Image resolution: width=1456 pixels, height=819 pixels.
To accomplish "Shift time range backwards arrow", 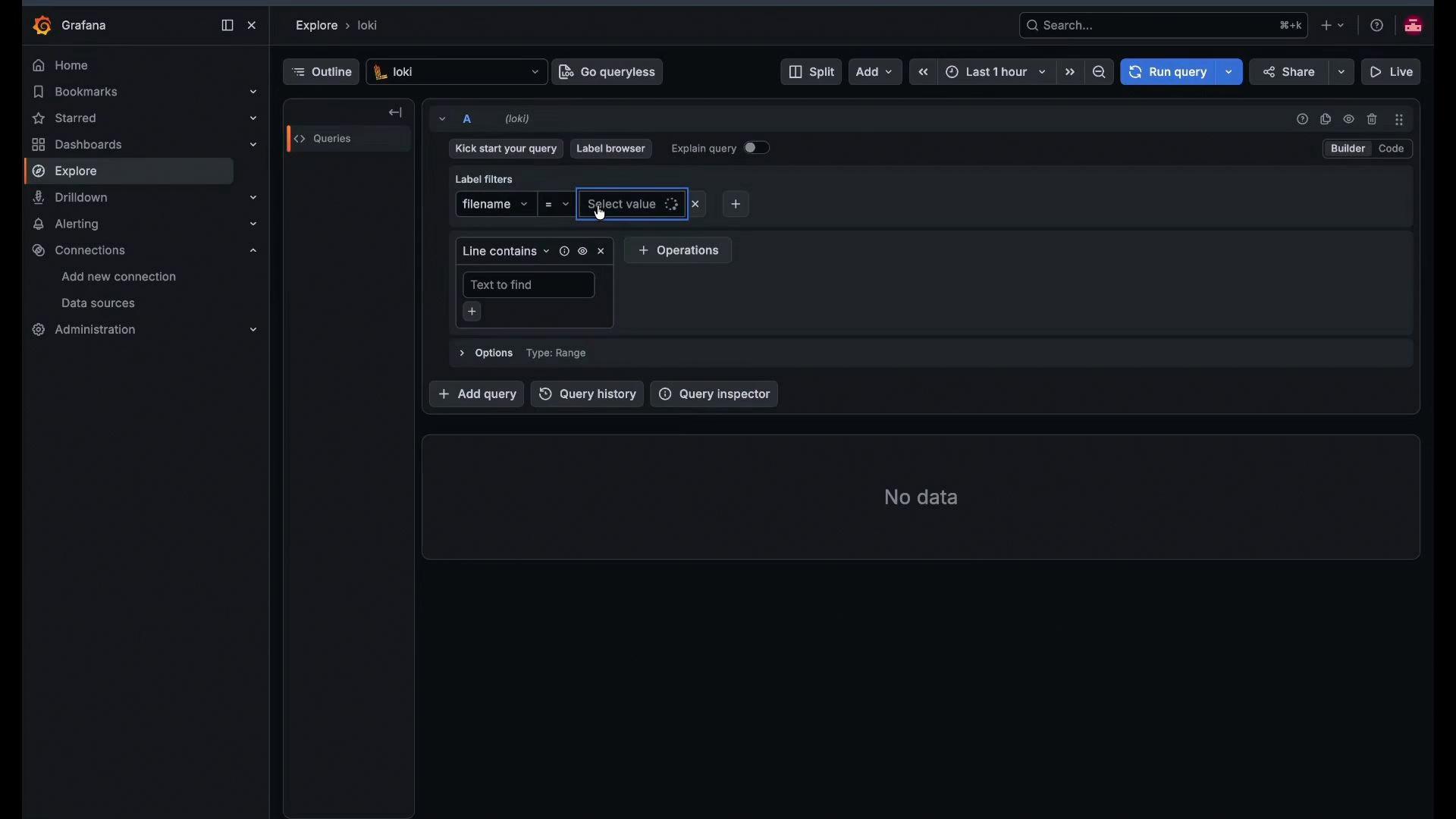I will coord(924,72).
